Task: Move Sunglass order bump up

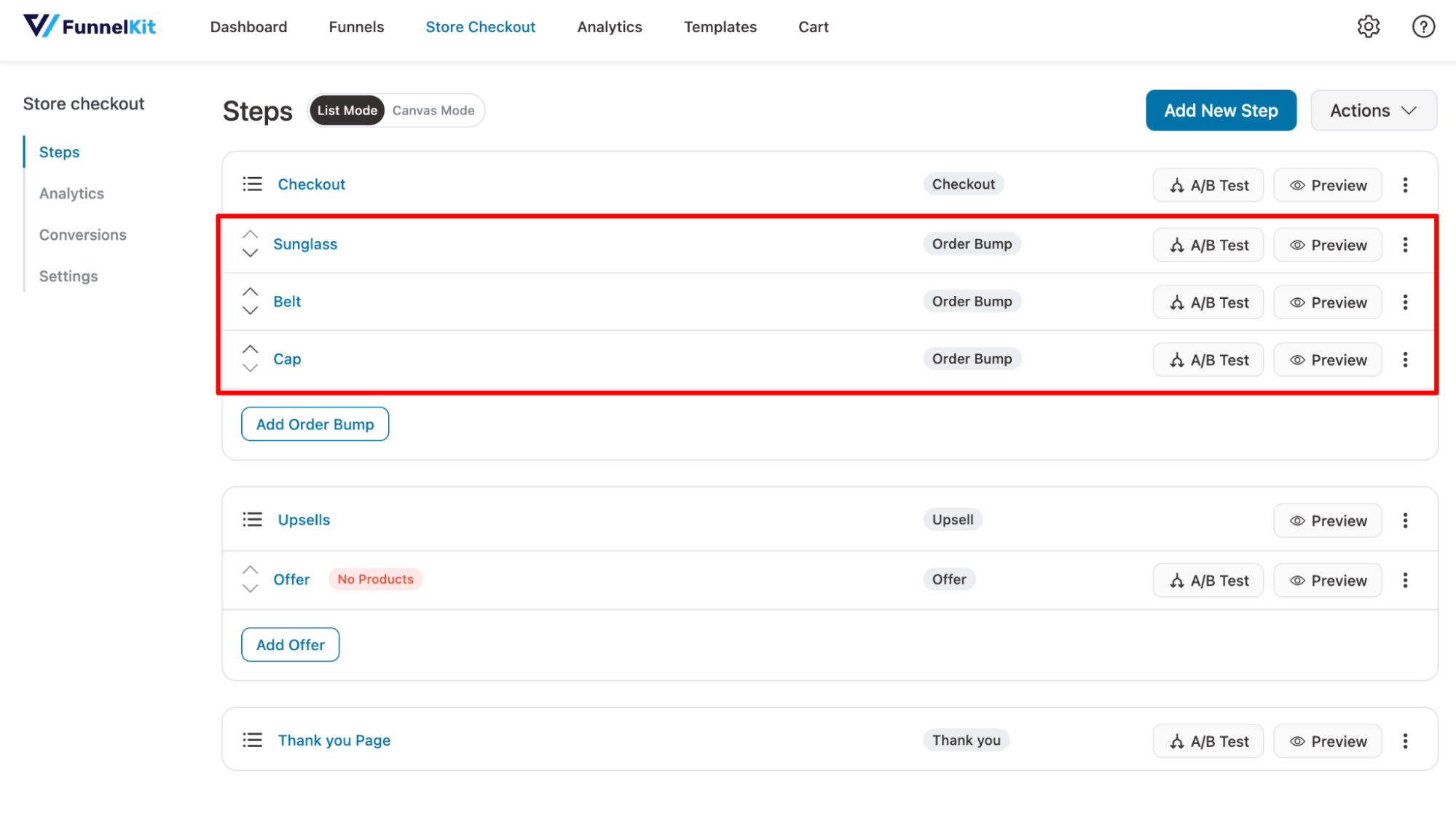Action: click(x=250, y=235)
